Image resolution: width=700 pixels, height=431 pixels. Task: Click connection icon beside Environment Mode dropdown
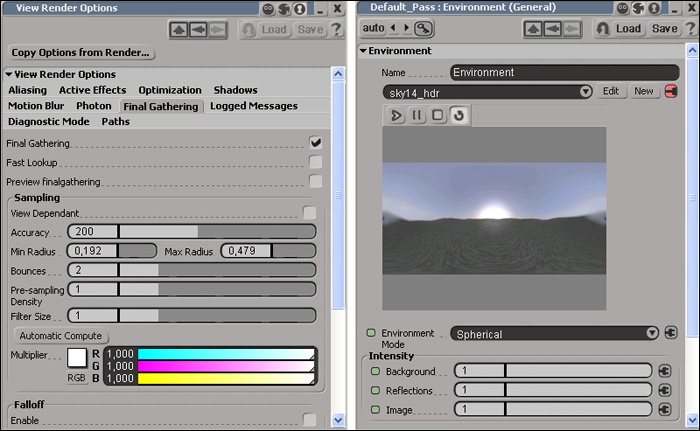click(x=671, y=333)
